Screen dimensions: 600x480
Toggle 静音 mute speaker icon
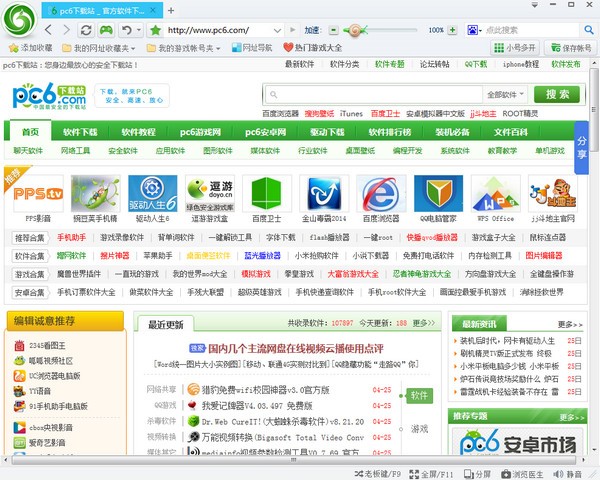pos(567,474)
